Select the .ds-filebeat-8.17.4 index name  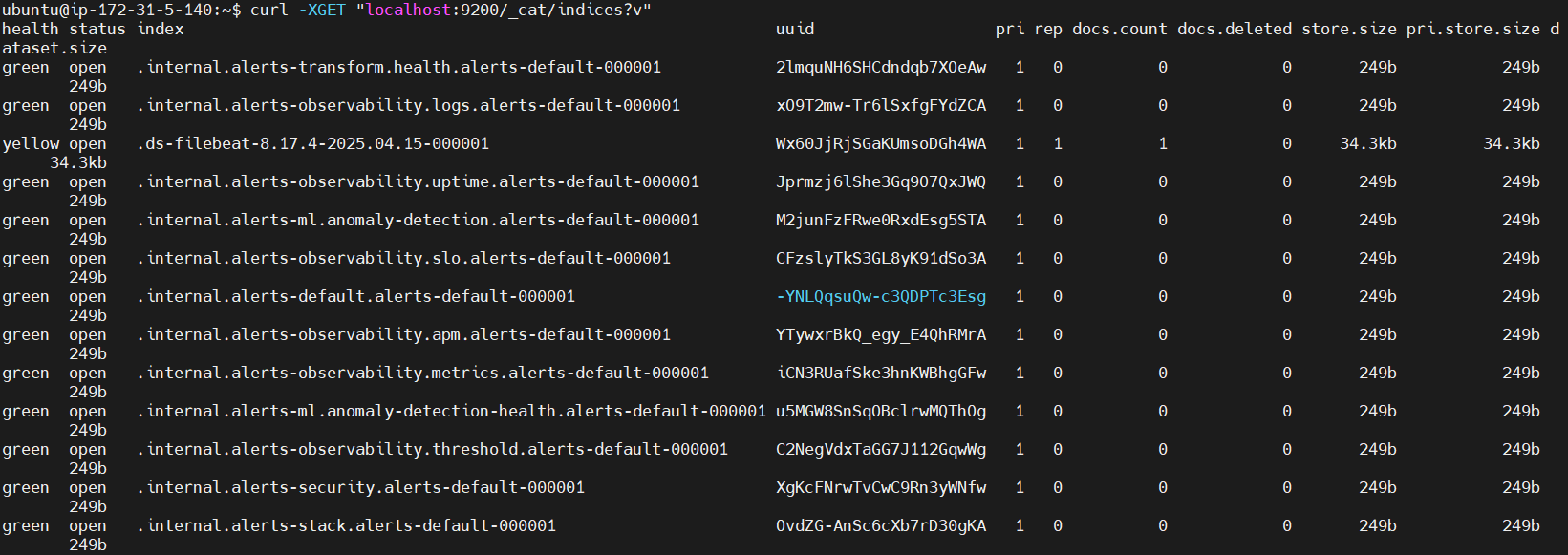coord(312,143)
